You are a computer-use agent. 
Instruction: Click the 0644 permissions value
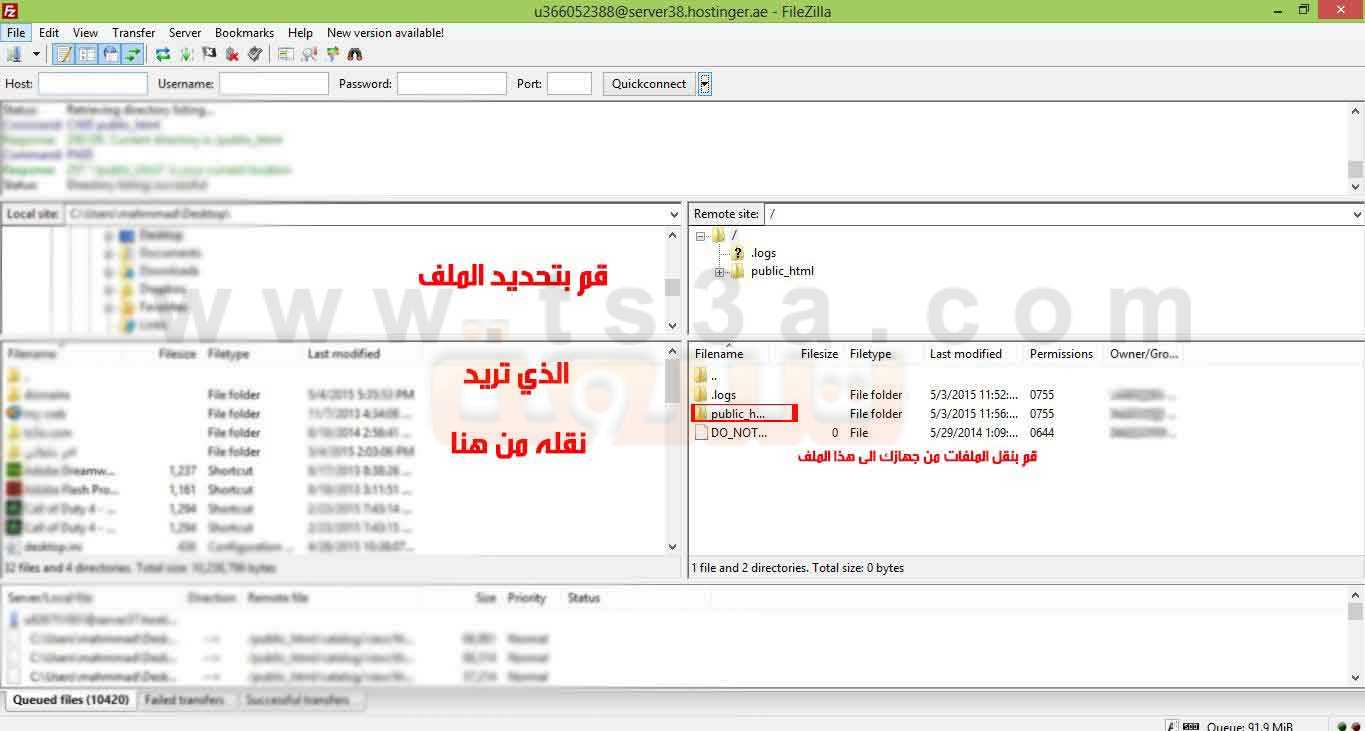tap(1042, 433)
